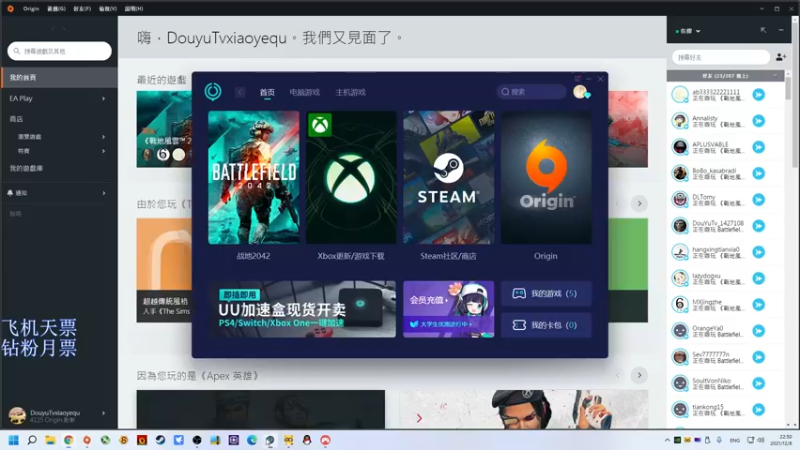Open 我的卡包 (0) button
Screen dimensions: 800x450
tap(546, 325)
